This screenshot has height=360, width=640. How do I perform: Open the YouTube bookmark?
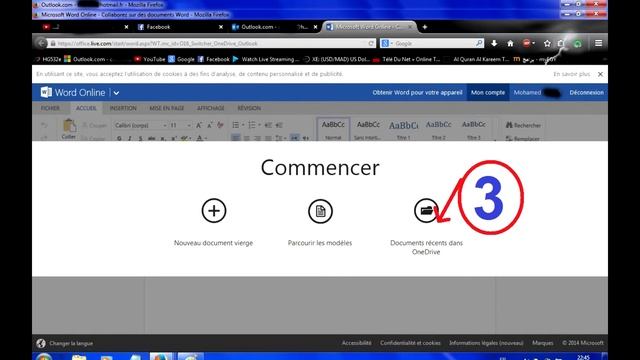coord(149,59)
